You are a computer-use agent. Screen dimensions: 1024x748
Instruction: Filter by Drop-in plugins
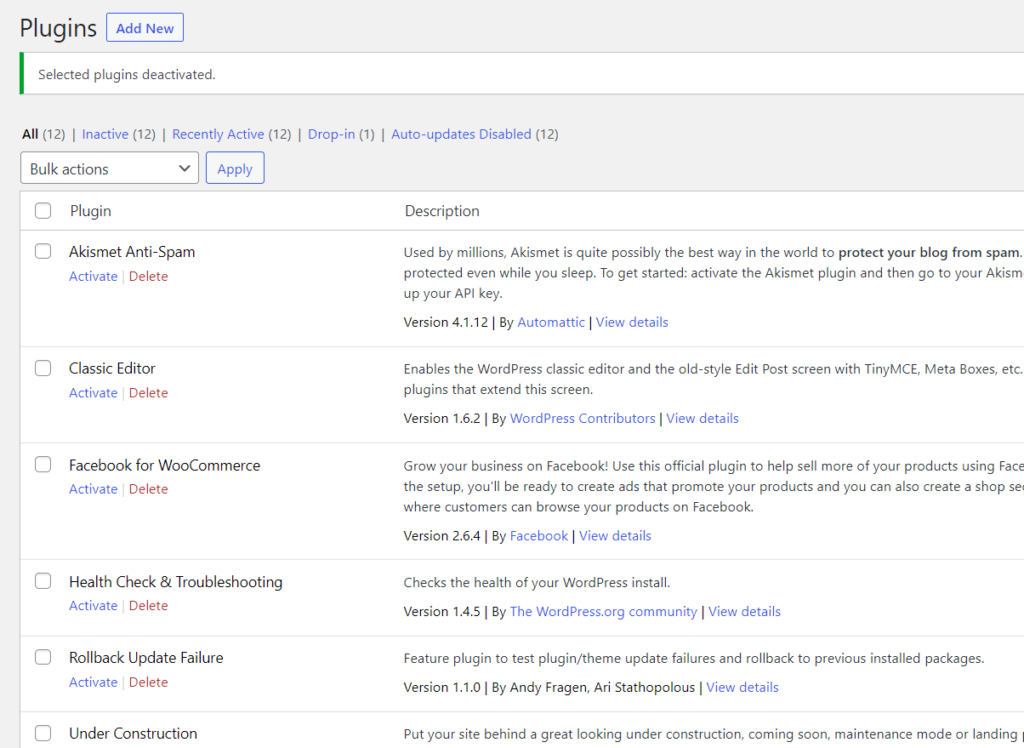tap(331, 134)
